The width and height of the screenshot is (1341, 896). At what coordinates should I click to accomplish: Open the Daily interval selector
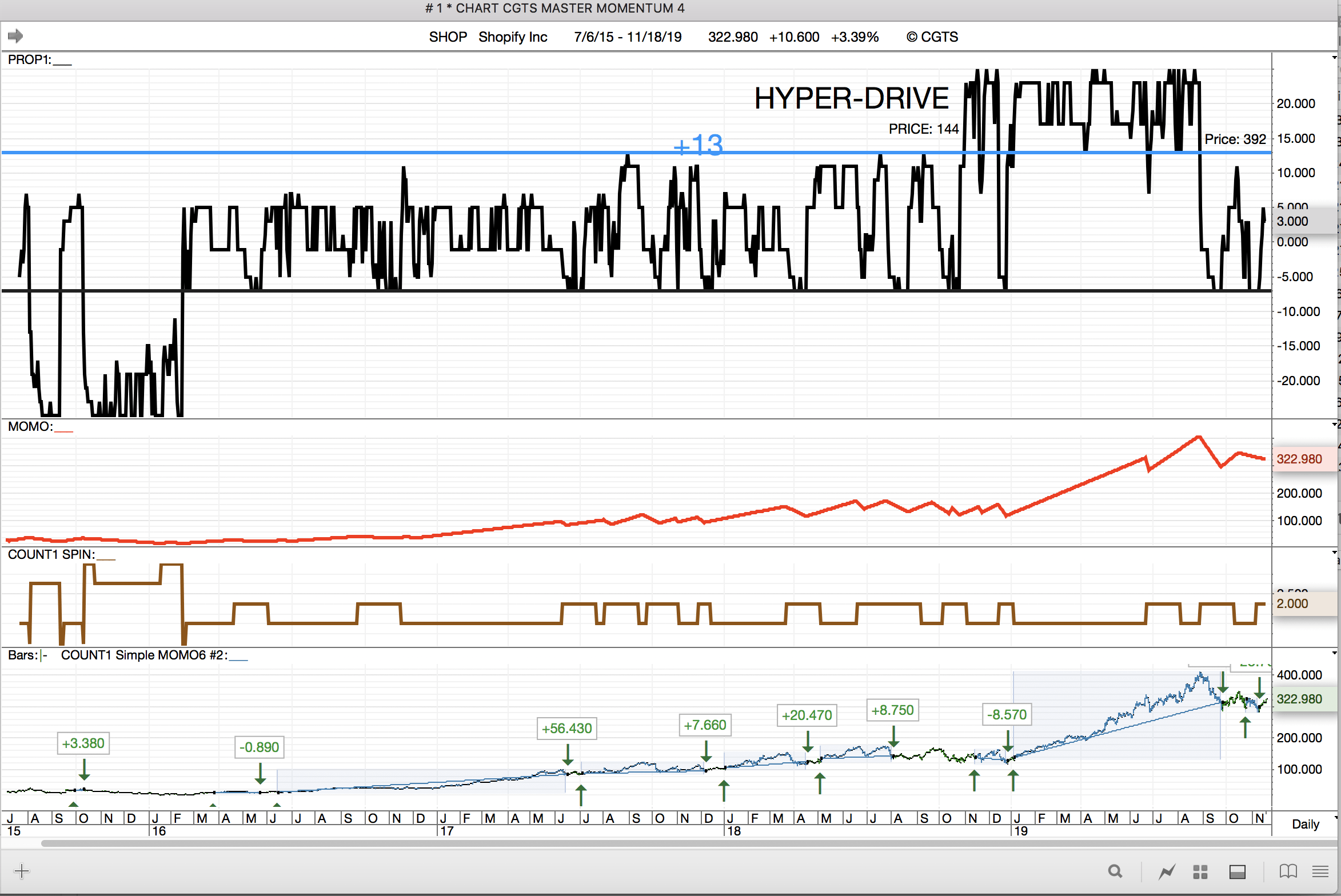tap(1306, 824)
